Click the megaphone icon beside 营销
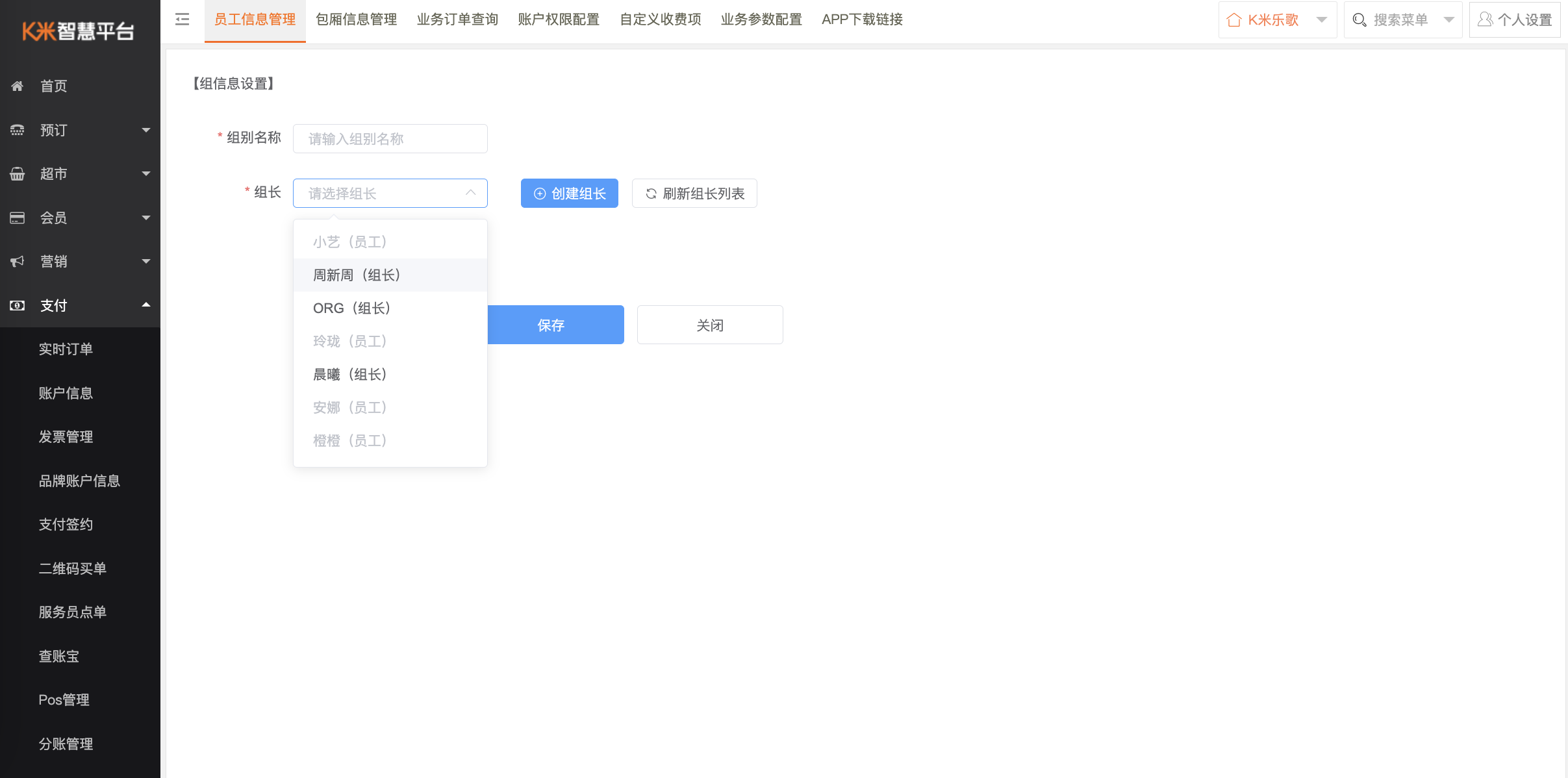 click(18, 261)
